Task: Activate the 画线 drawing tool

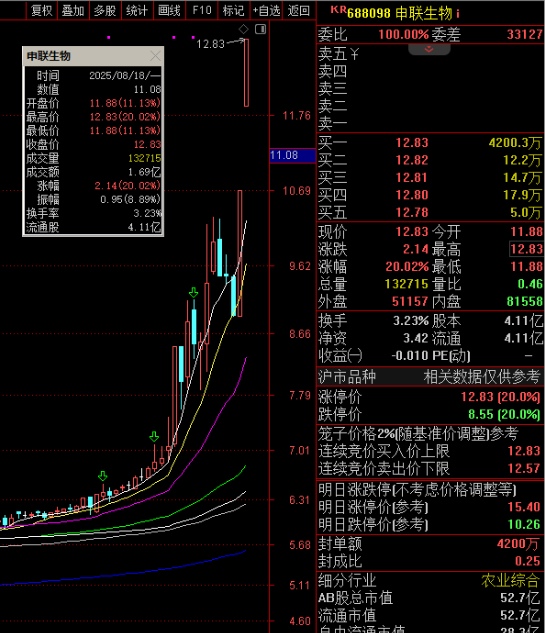Action: [x=169, y=10]
